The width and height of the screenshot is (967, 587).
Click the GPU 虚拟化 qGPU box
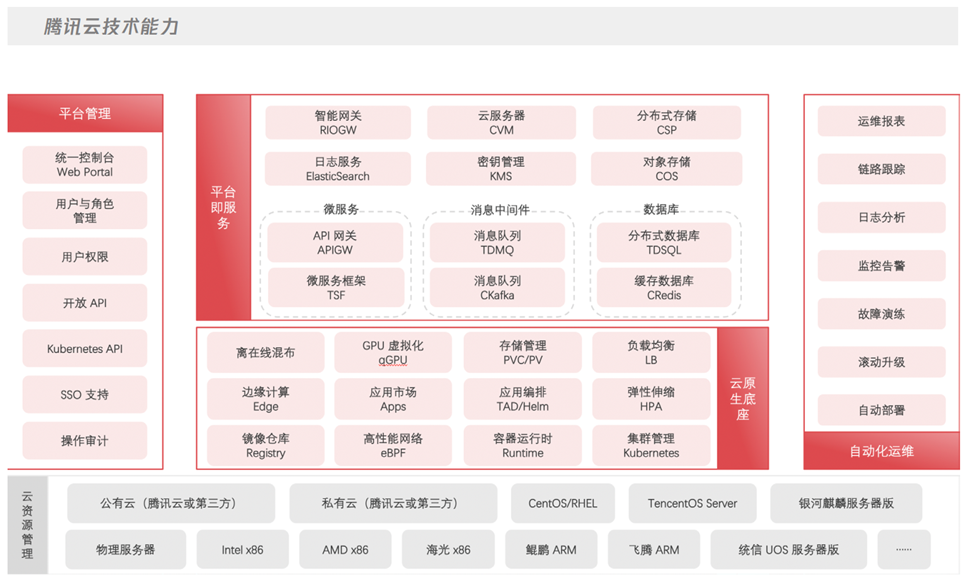pyautogui.click(x=393, y=353)
